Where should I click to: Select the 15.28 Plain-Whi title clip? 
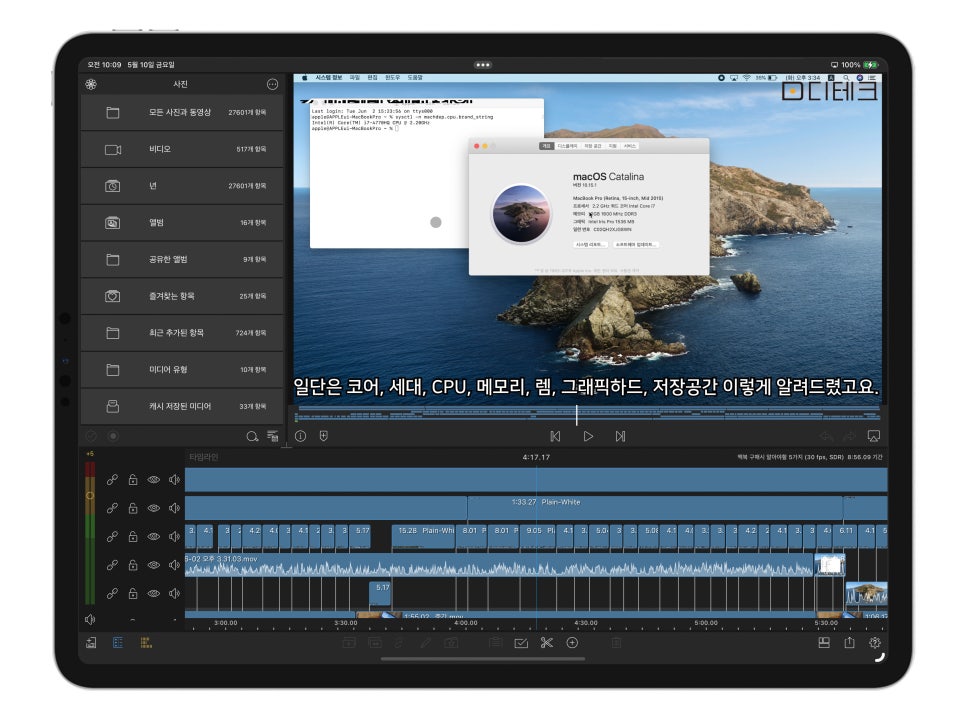pos(423,536)
